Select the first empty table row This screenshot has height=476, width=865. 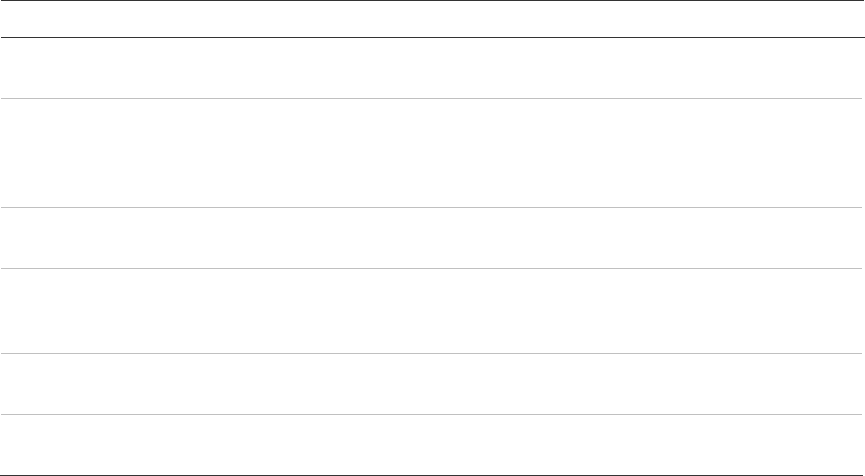(x=430, y=68)
